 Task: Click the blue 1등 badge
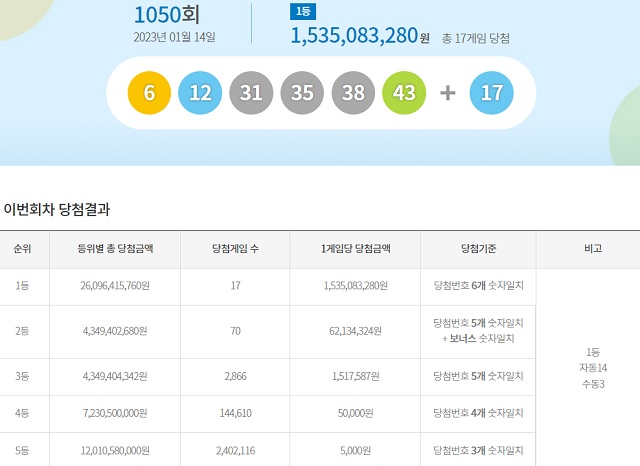[302, 11]
